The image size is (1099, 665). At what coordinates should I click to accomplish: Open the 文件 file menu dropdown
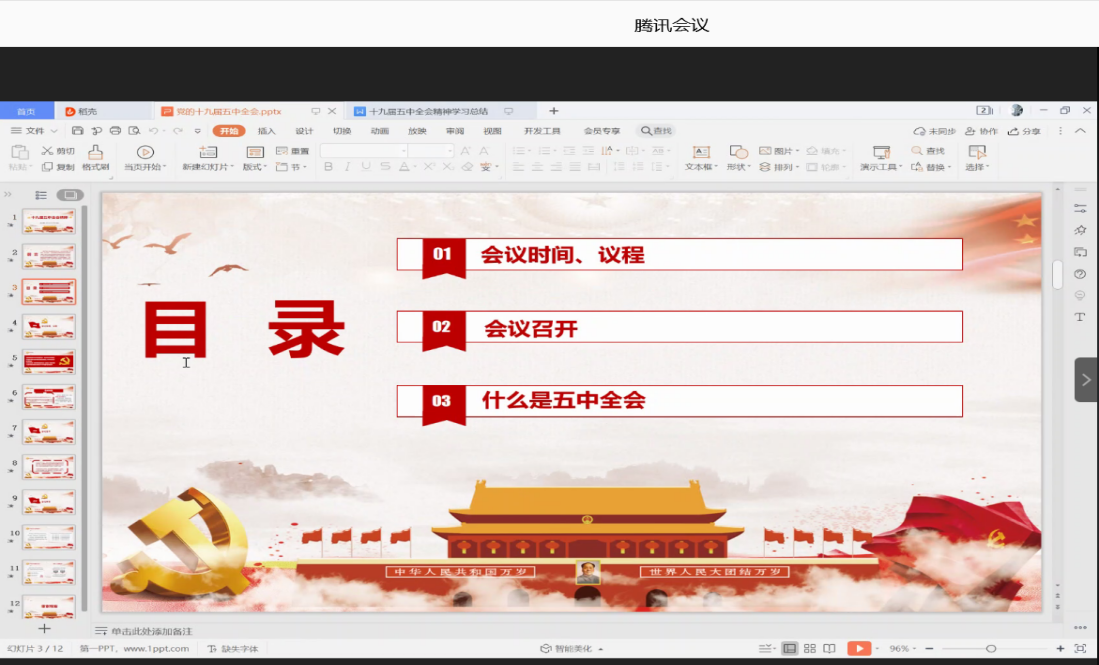click(x=34, y=131)
